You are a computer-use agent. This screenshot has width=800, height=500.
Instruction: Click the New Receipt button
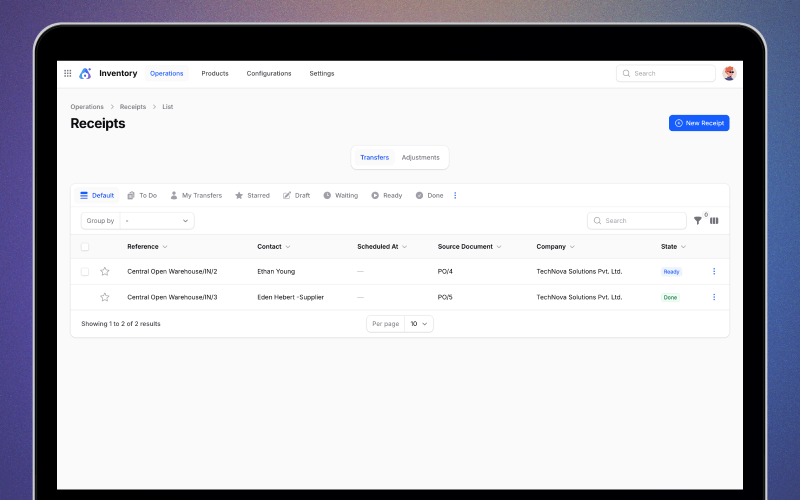tap(699, 123)
